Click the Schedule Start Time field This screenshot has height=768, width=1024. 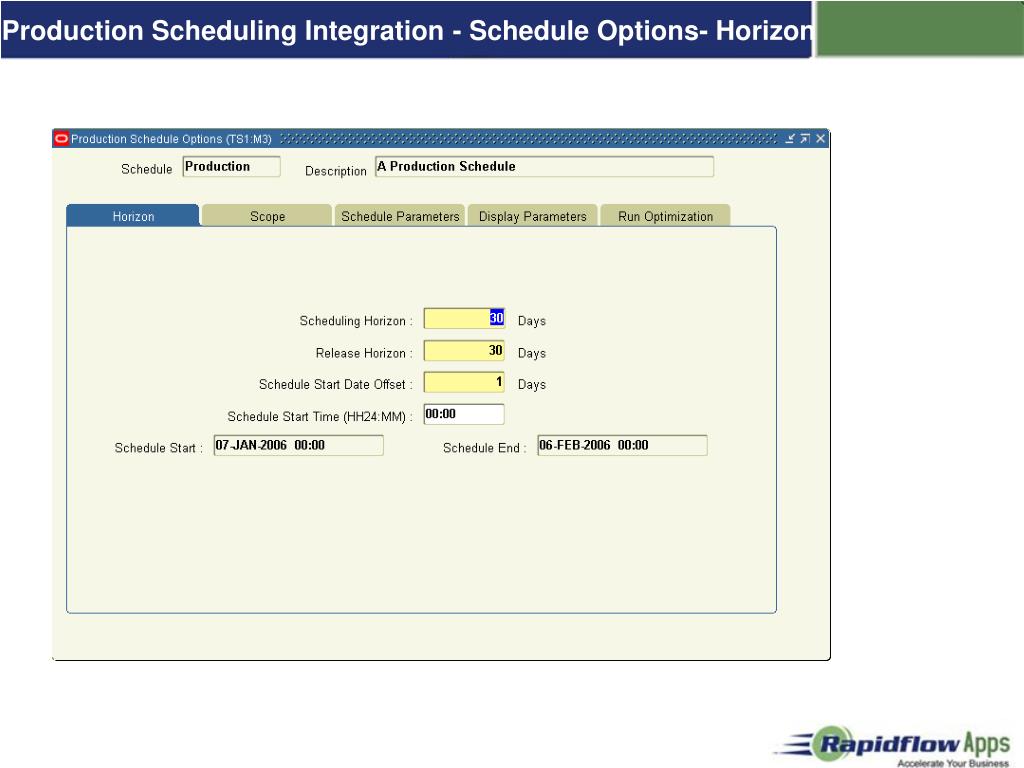pyautogui.click(x=464, y=414)
